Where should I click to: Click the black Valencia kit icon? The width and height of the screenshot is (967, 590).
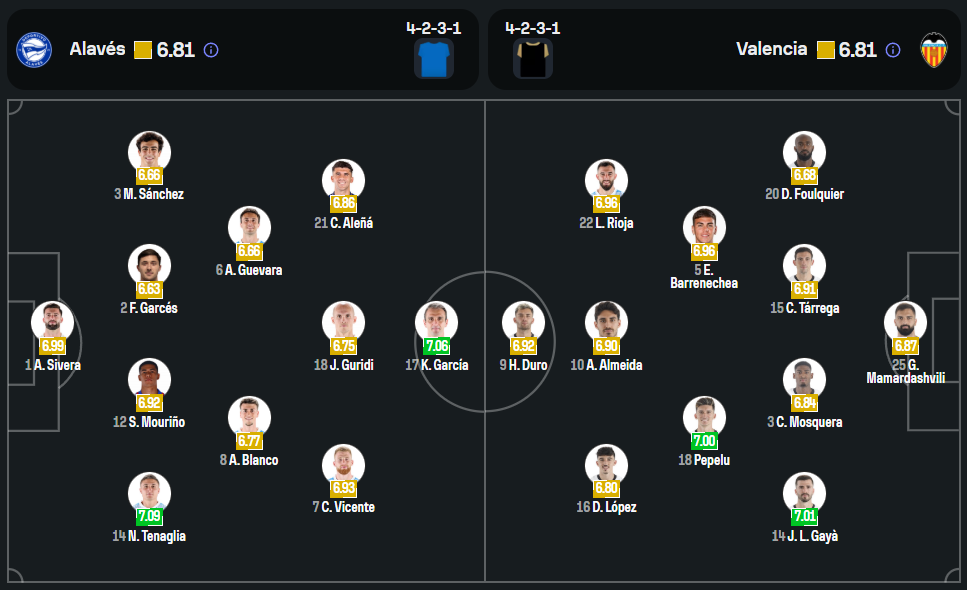coord(533,59)
